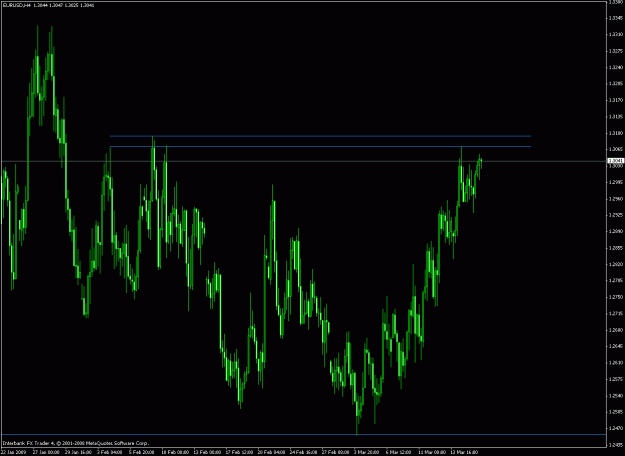Click the 22 Jan 2009 date label
This screenshot has height=456, width=625.
coord(13,452)
